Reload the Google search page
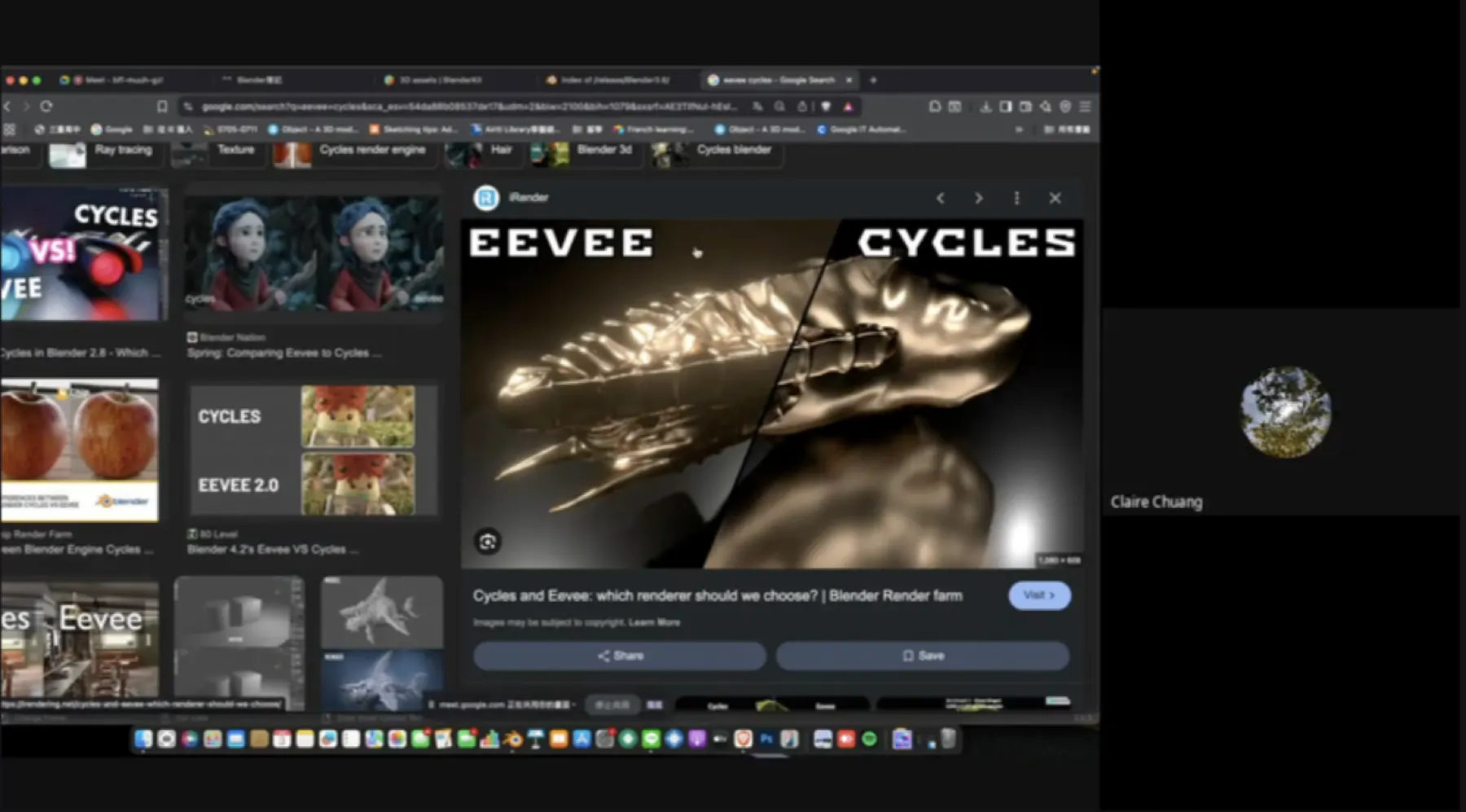 (46, 107)
